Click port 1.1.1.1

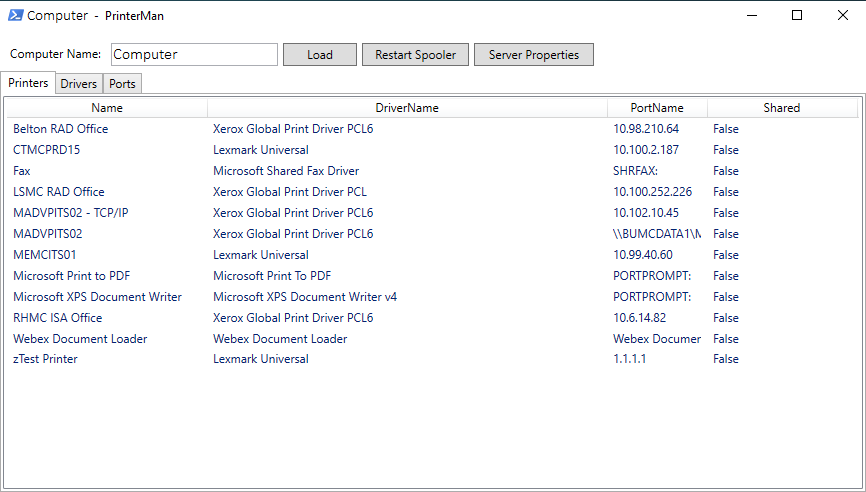[630, 359]
